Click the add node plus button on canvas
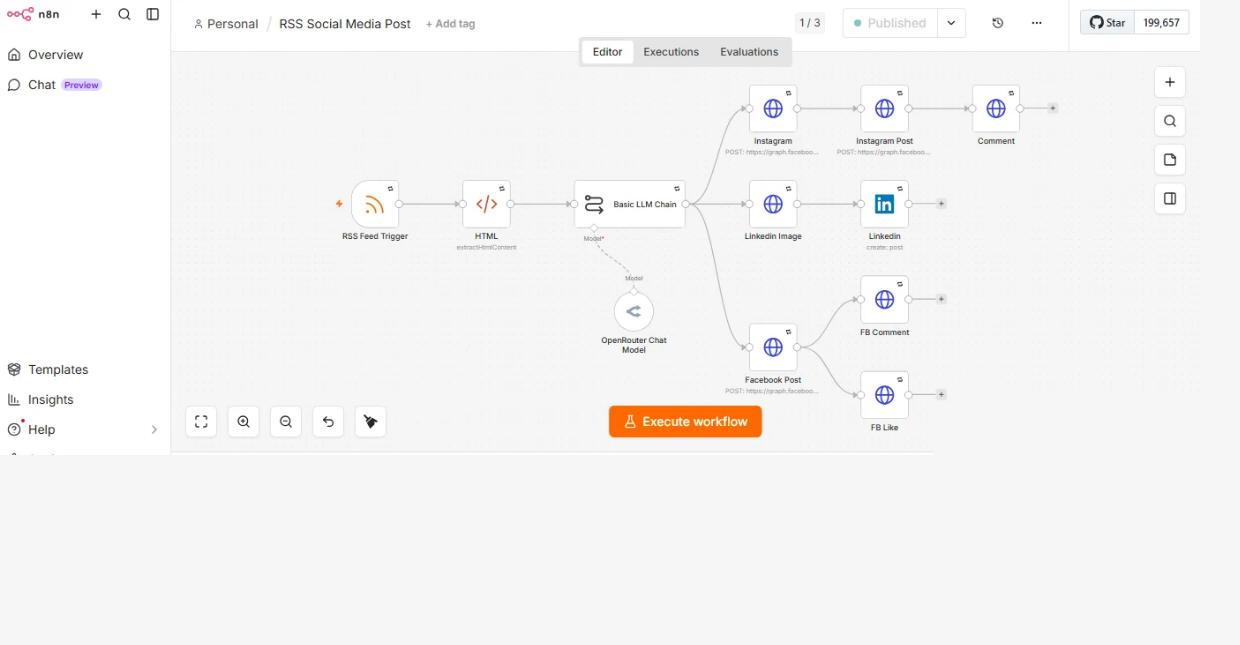Screen dimensions: 1240x645 [1170, 82]
